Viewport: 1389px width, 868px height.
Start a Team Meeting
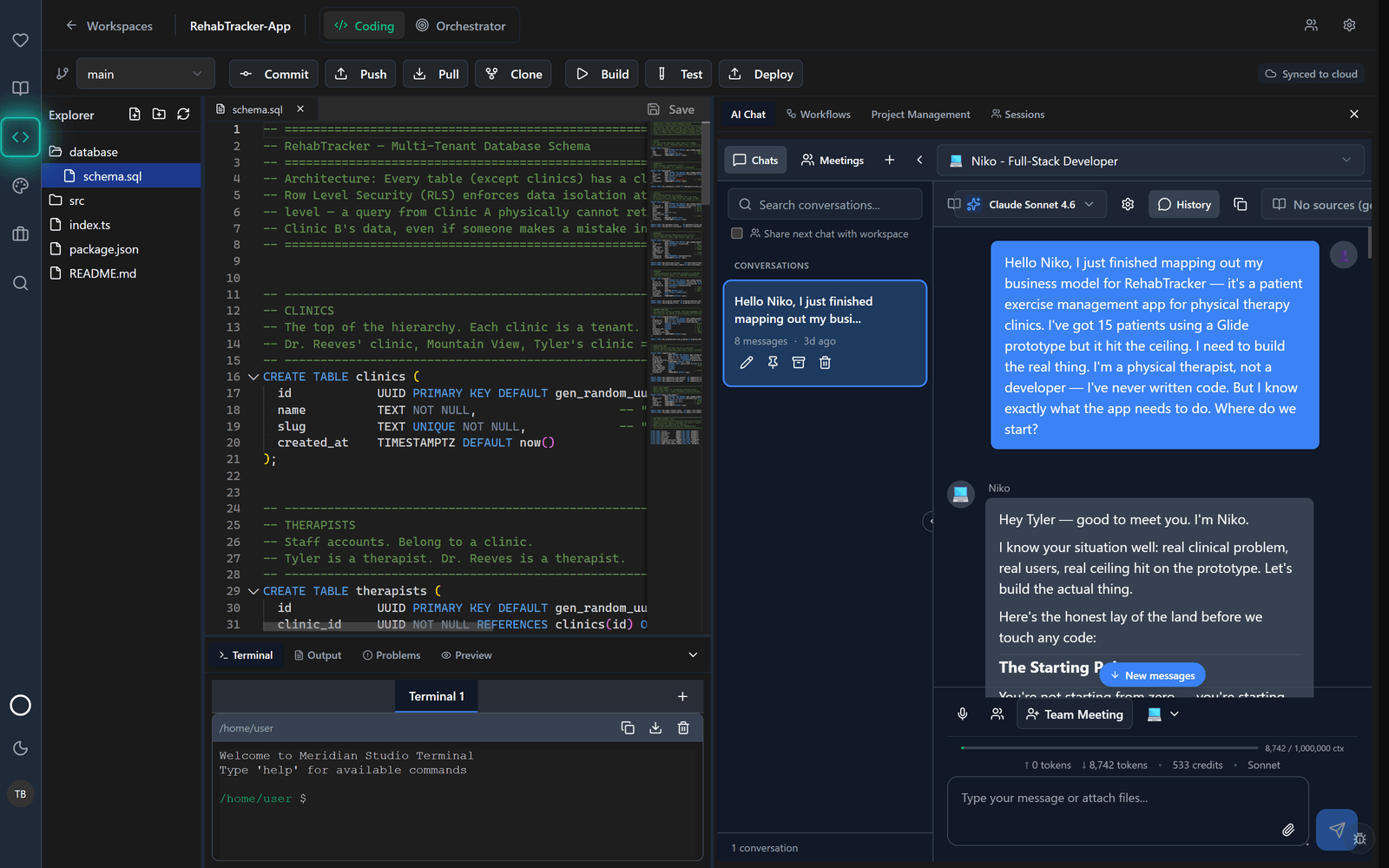pos(1075,714)
